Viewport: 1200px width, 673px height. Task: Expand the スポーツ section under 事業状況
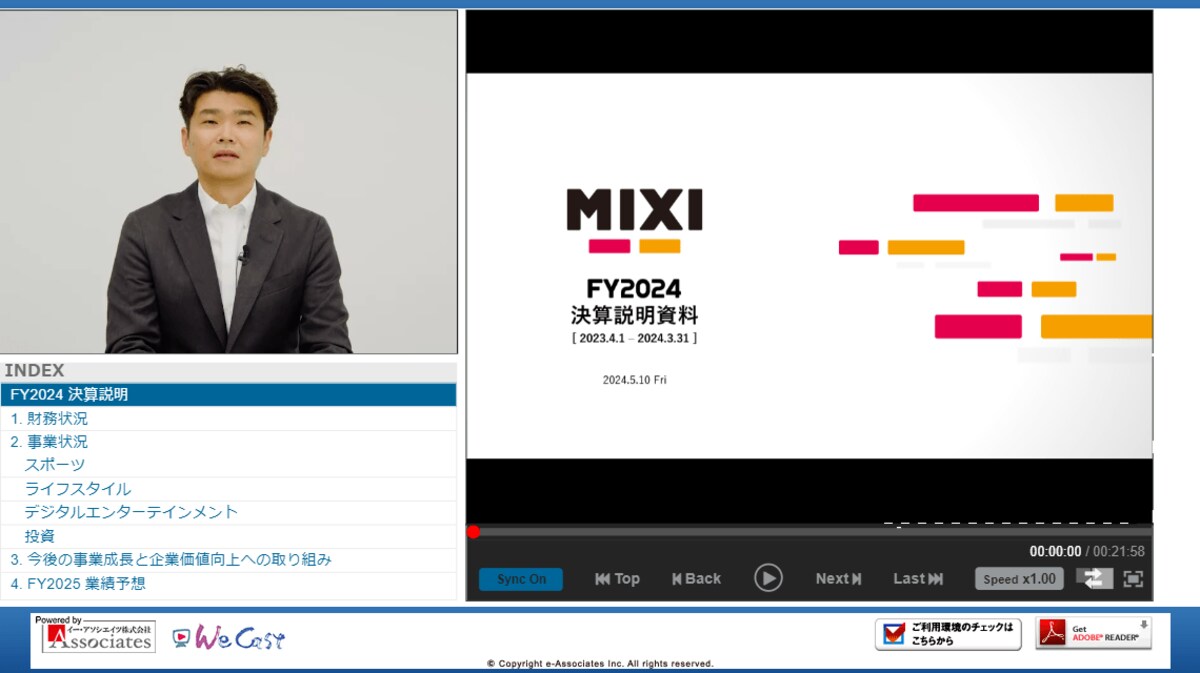55,465
